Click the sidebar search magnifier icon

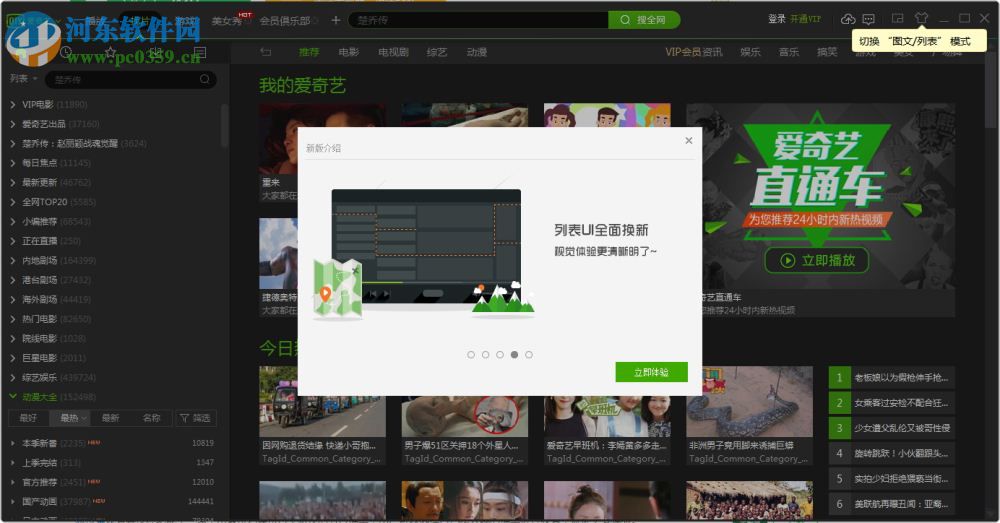205,79
